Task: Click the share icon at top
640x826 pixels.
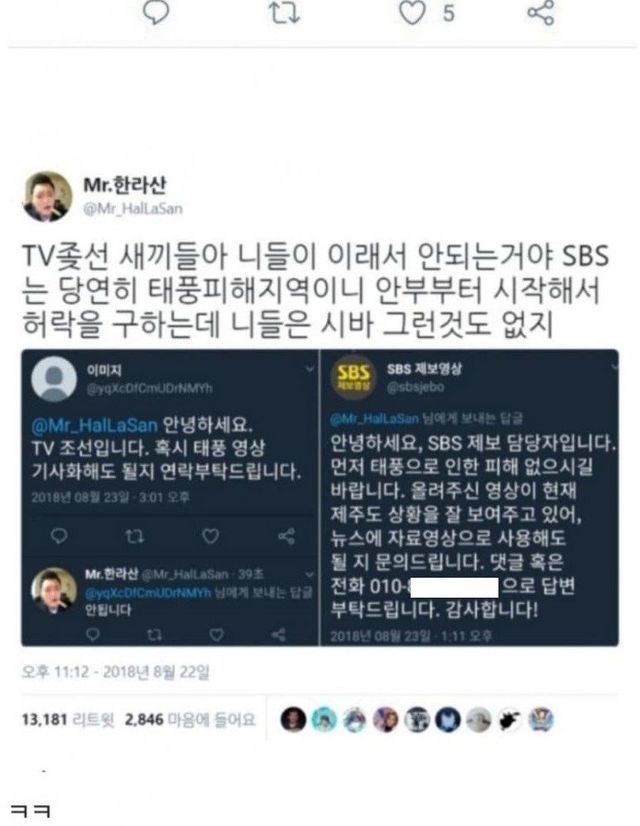Action: coord(541,13)
